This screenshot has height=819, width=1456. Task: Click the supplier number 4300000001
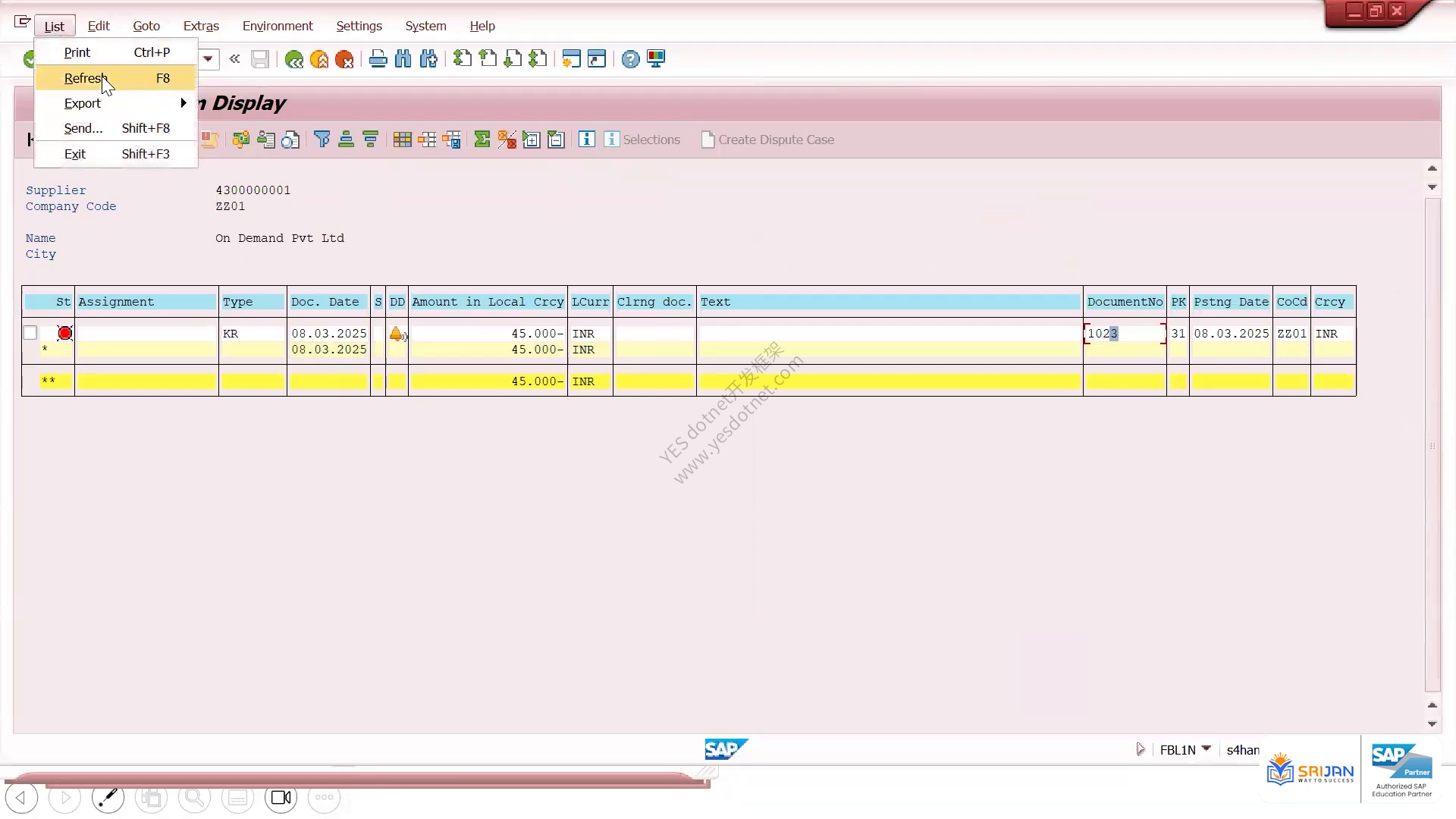click(x=253, y=190)
